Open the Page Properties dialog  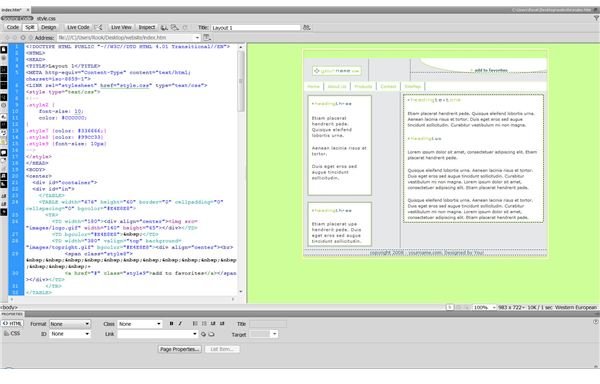[179, 349]
